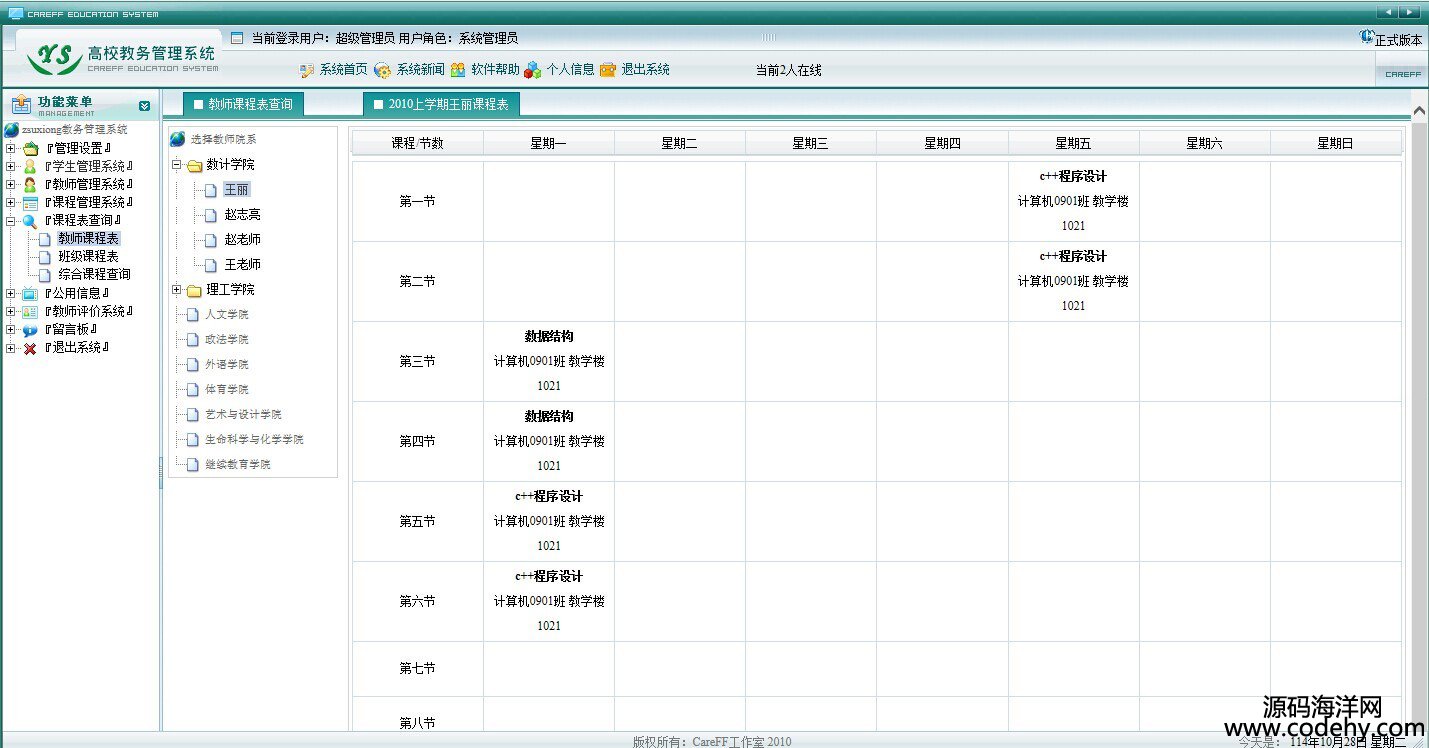Click the 星期五 column header
The image size is (1429, 748).
click(1073, 144)
